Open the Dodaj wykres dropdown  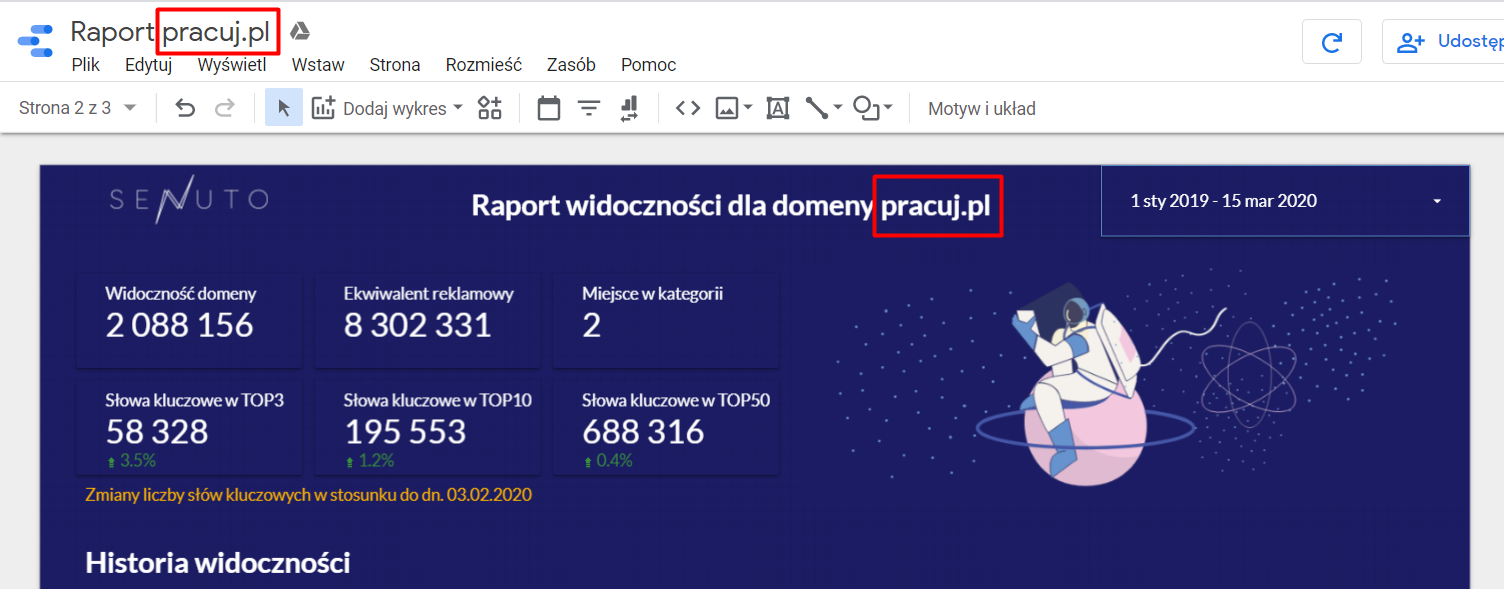click(388, 108)
